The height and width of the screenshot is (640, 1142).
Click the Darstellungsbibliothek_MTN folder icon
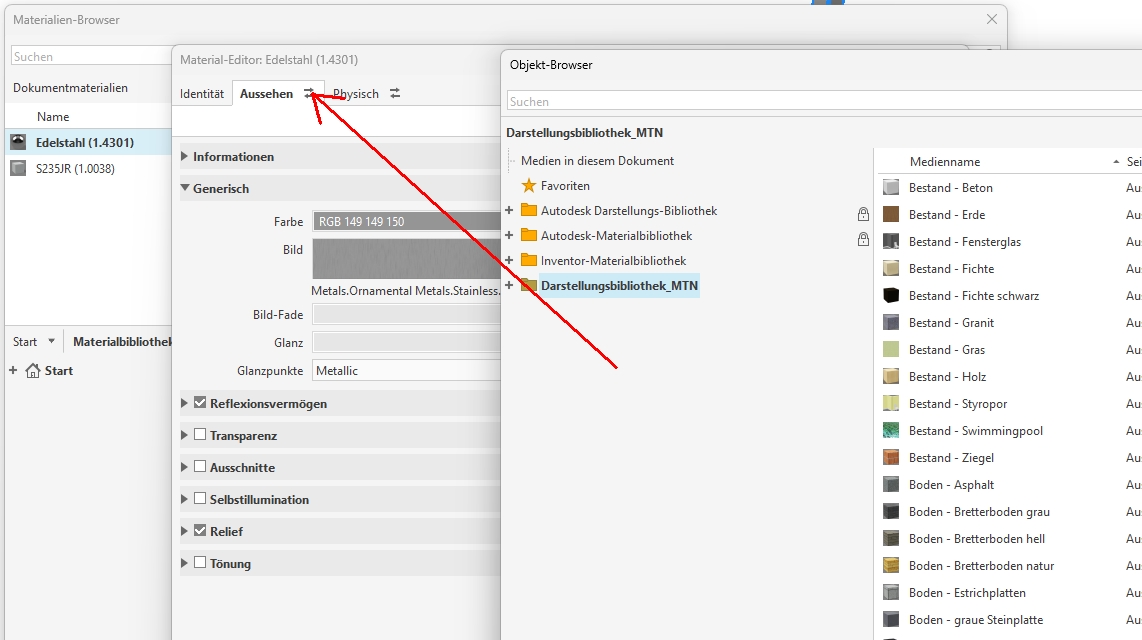tap(529, 285)
